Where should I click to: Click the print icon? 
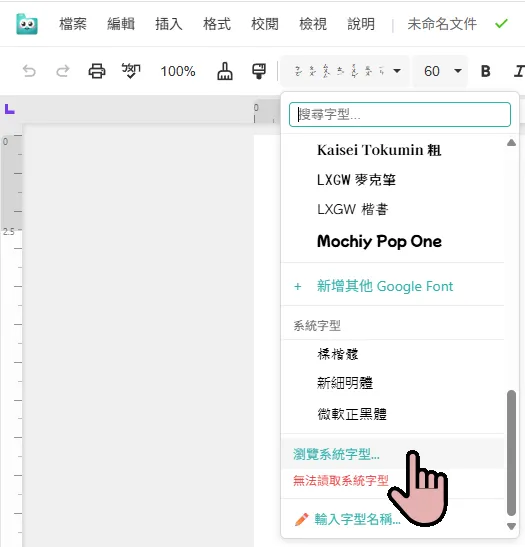(x=97, y=71)
